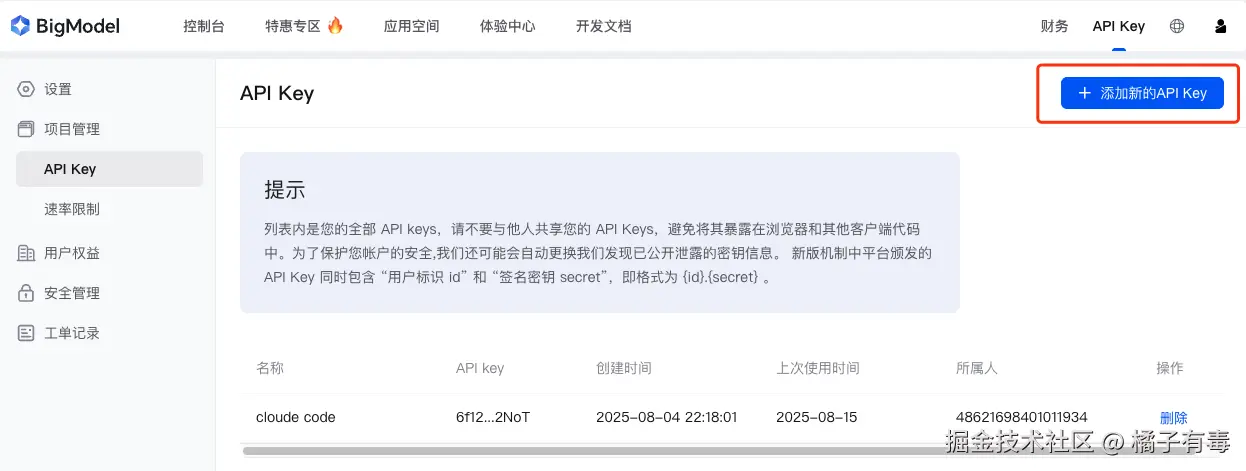Image resolution: width=1246 pixels, height=471 pixels.
Task: Click the 'cloude code' name cell
Action: coord(296,417)
